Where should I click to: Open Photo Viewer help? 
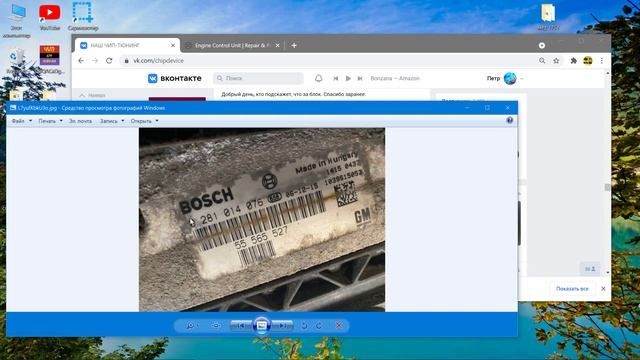tap(510, 120)
